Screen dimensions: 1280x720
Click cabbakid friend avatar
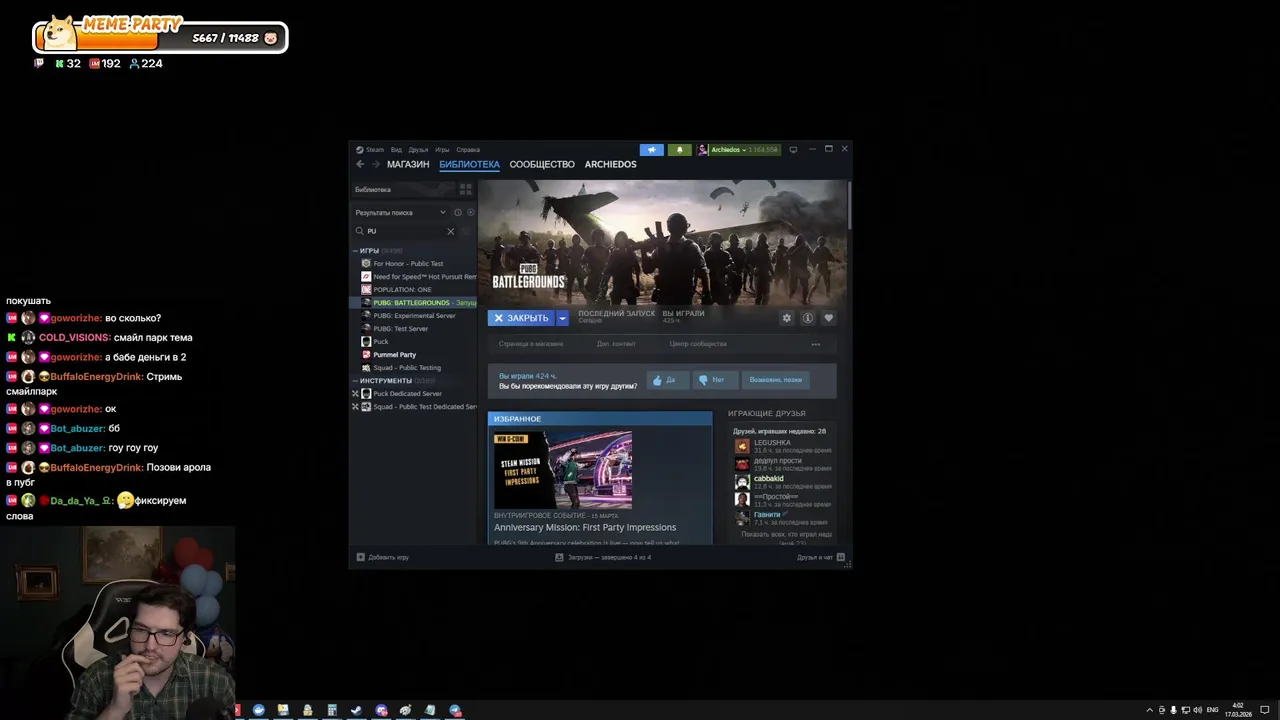(742, 482)
